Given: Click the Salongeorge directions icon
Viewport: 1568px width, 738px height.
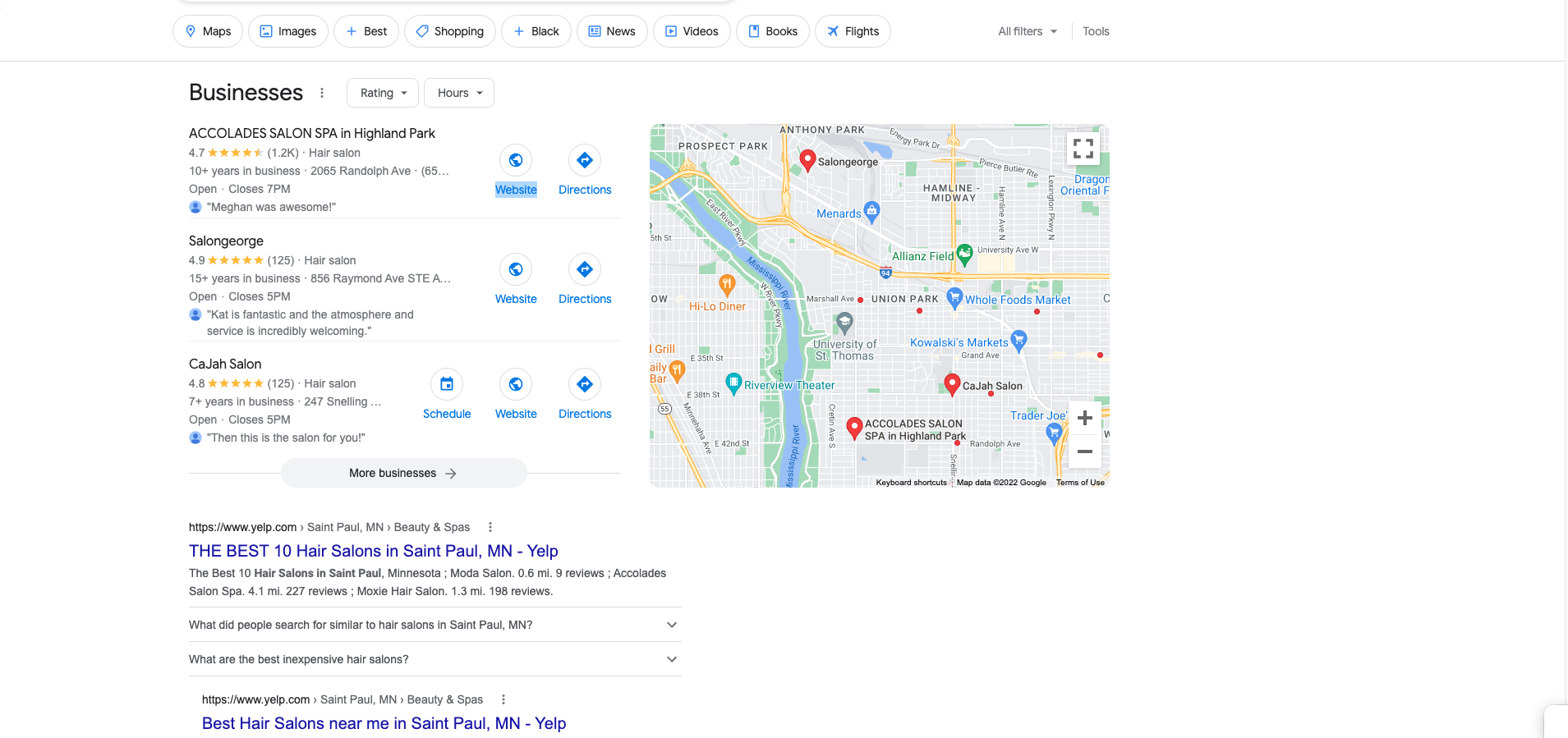Looking at the screenshot, I should click(585, 269).
